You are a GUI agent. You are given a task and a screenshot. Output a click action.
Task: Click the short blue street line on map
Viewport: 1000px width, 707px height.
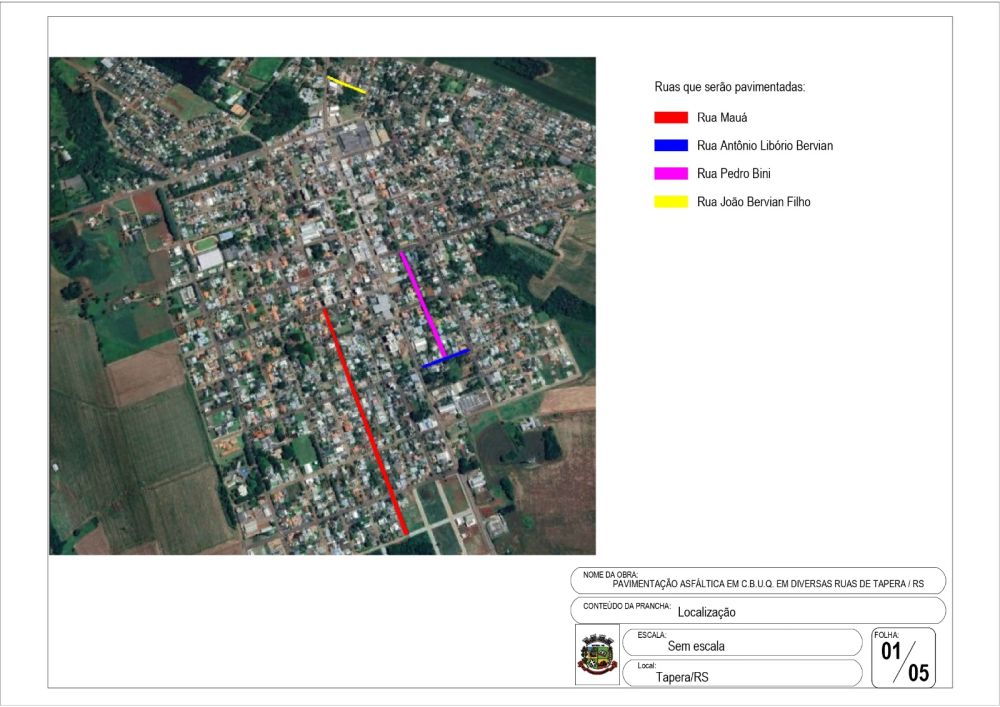[x=447, y=358]
